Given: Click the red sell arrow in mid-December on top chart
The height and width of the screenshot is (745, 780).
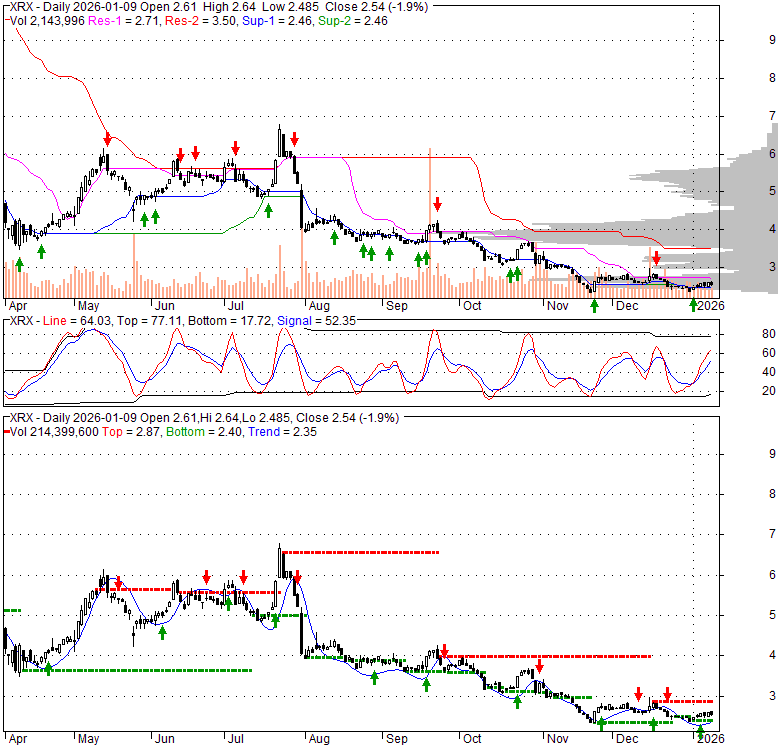Looking at the screenshot, I should 657,258.
